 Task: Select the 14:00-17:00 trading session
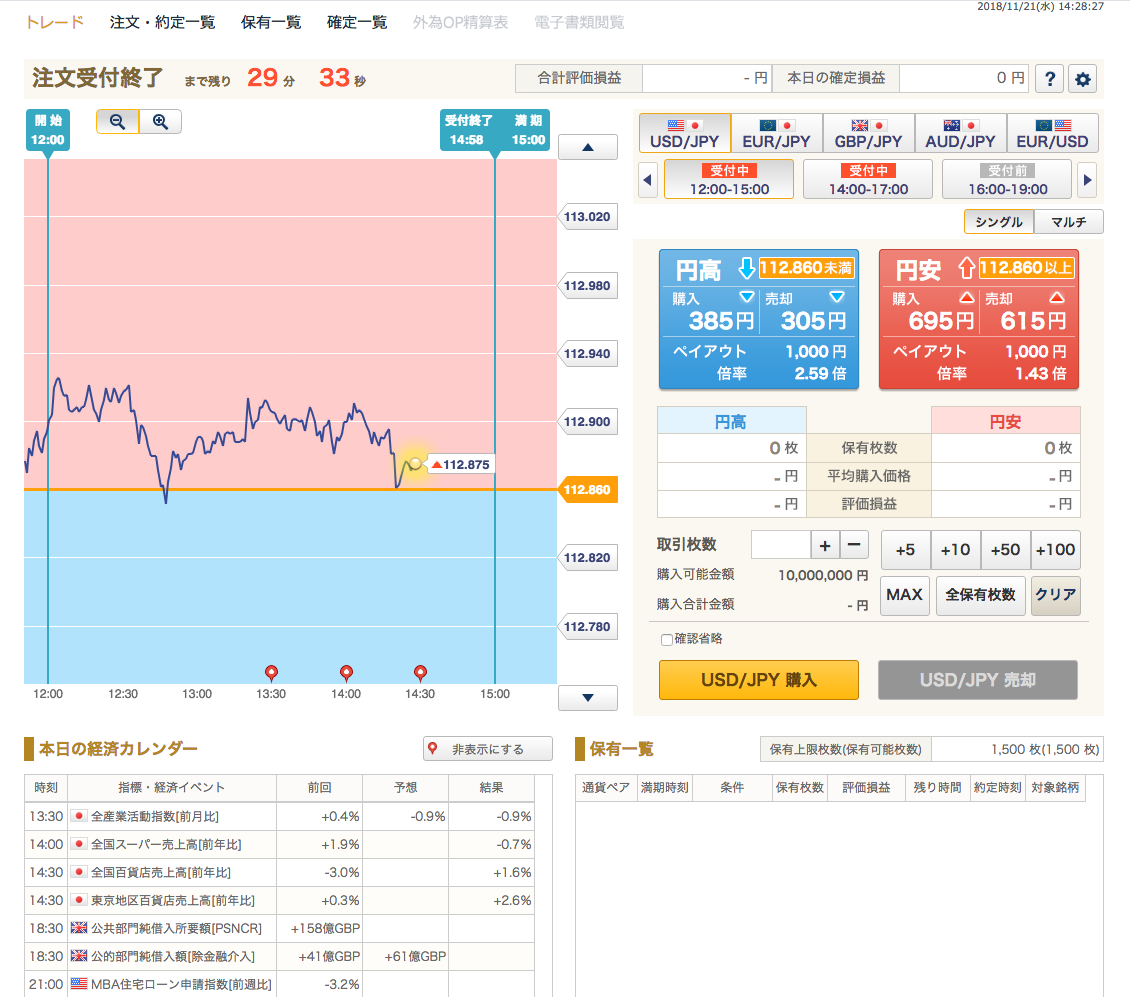867,180
